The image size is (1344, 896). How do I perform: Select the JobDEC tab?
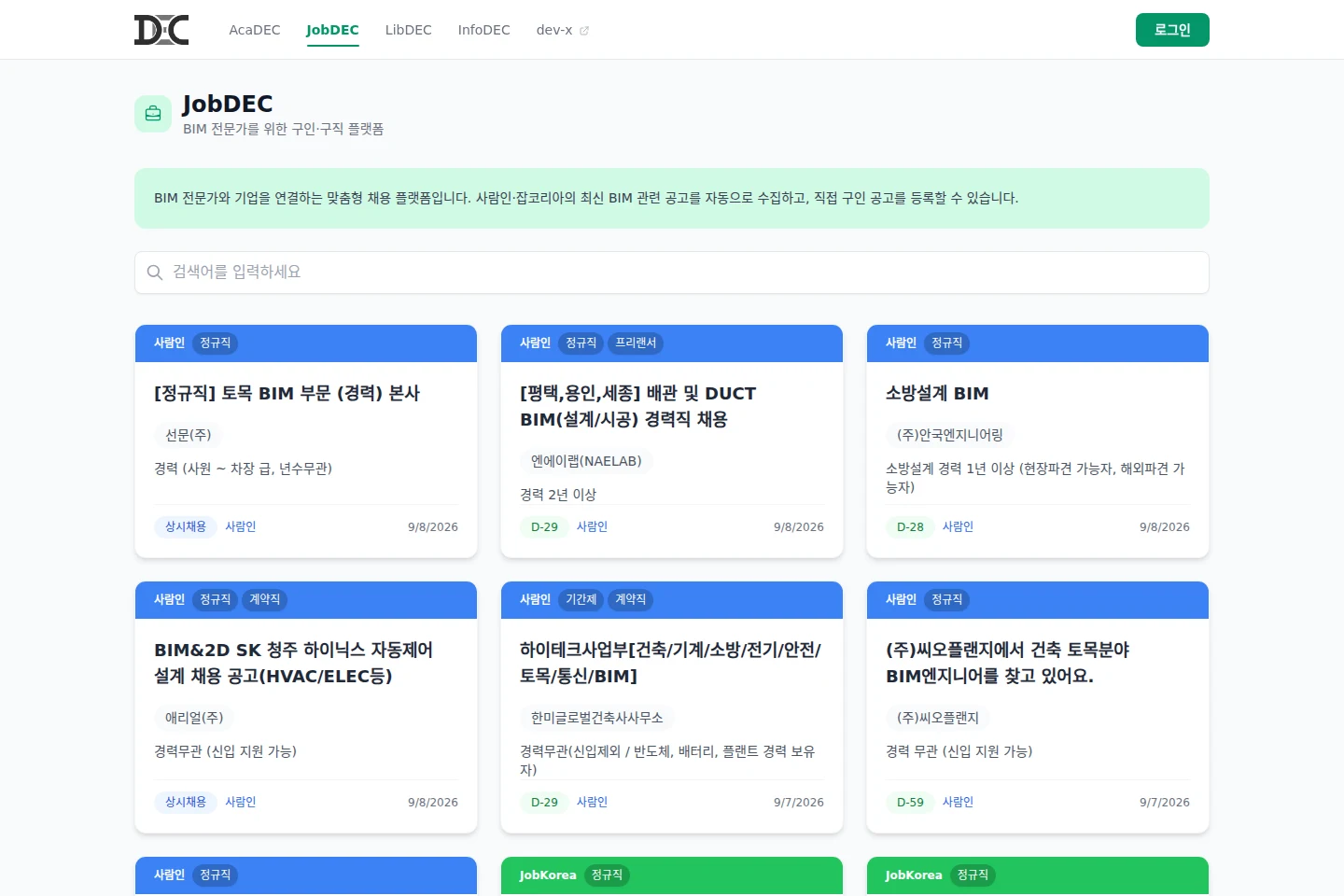pyautogui.click(x=332, y=30)
